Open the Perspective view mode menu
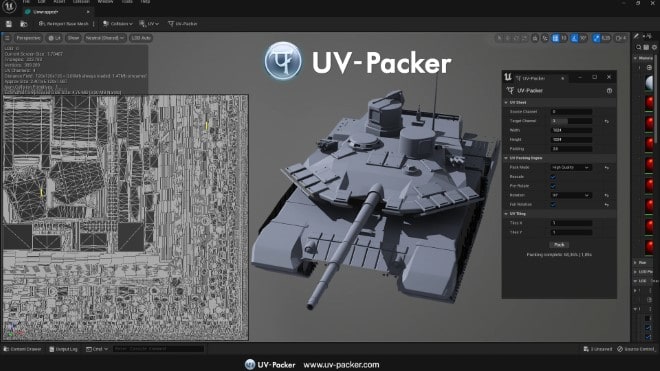Screen dimensions: 660x371 coord(28,38)
